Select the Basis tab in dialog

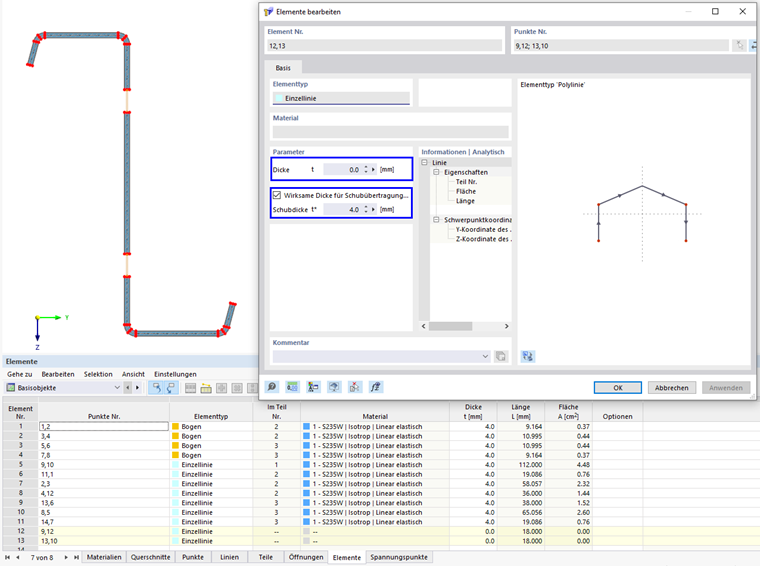283,68
